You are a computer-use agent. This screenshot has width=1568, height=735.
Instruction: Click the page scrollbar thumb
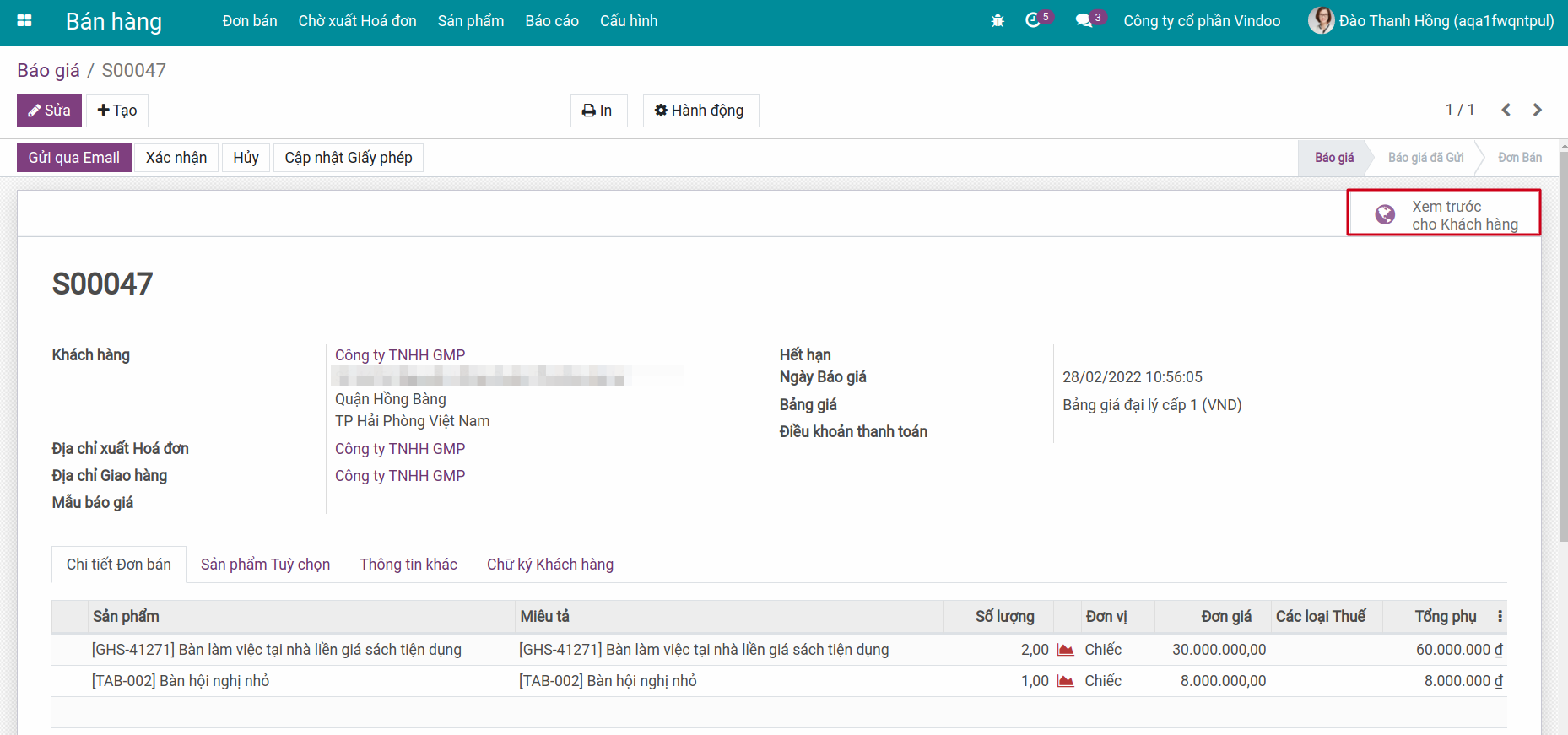click(1563, 346)
